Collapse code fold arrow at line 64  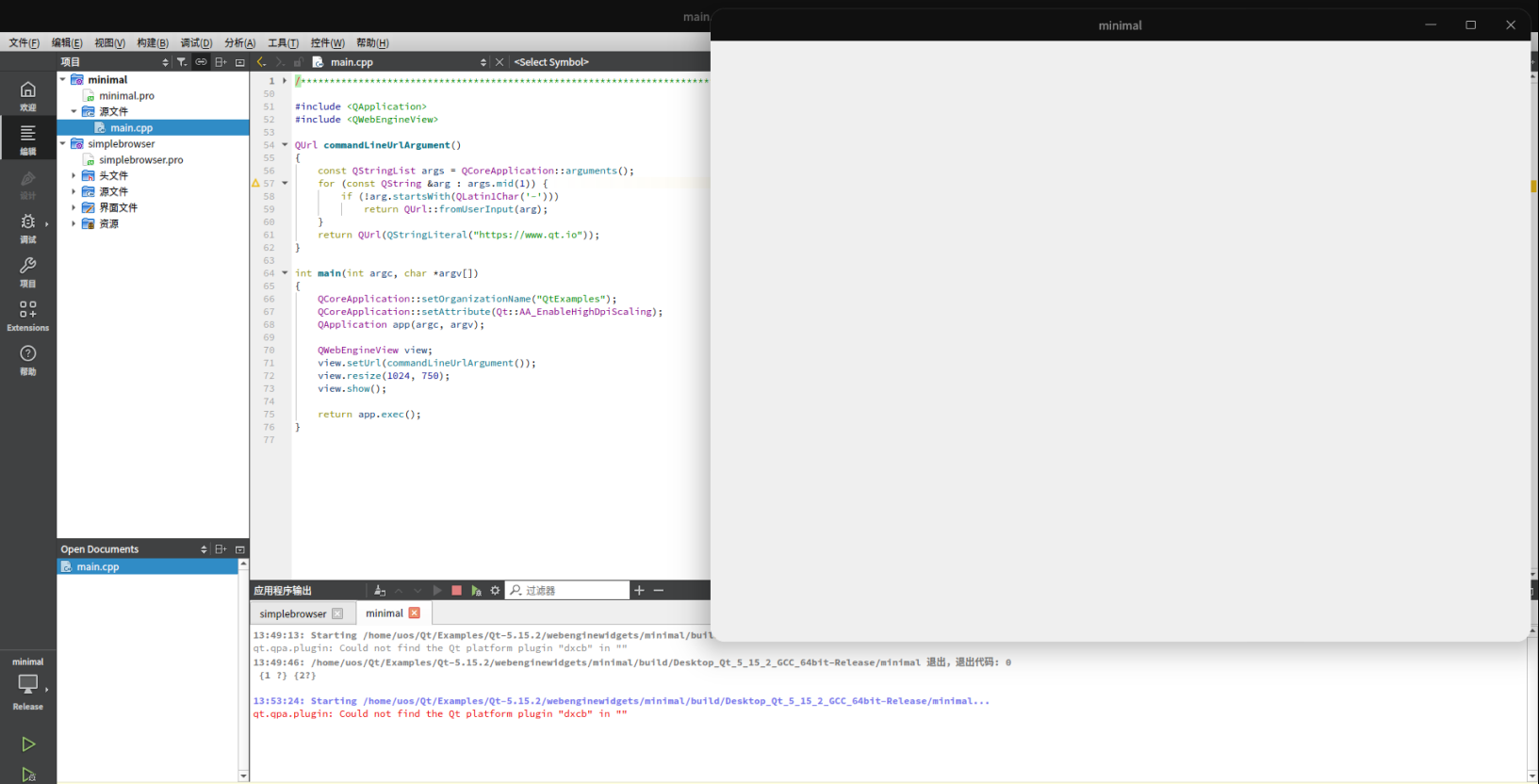[x=285, y=273]
